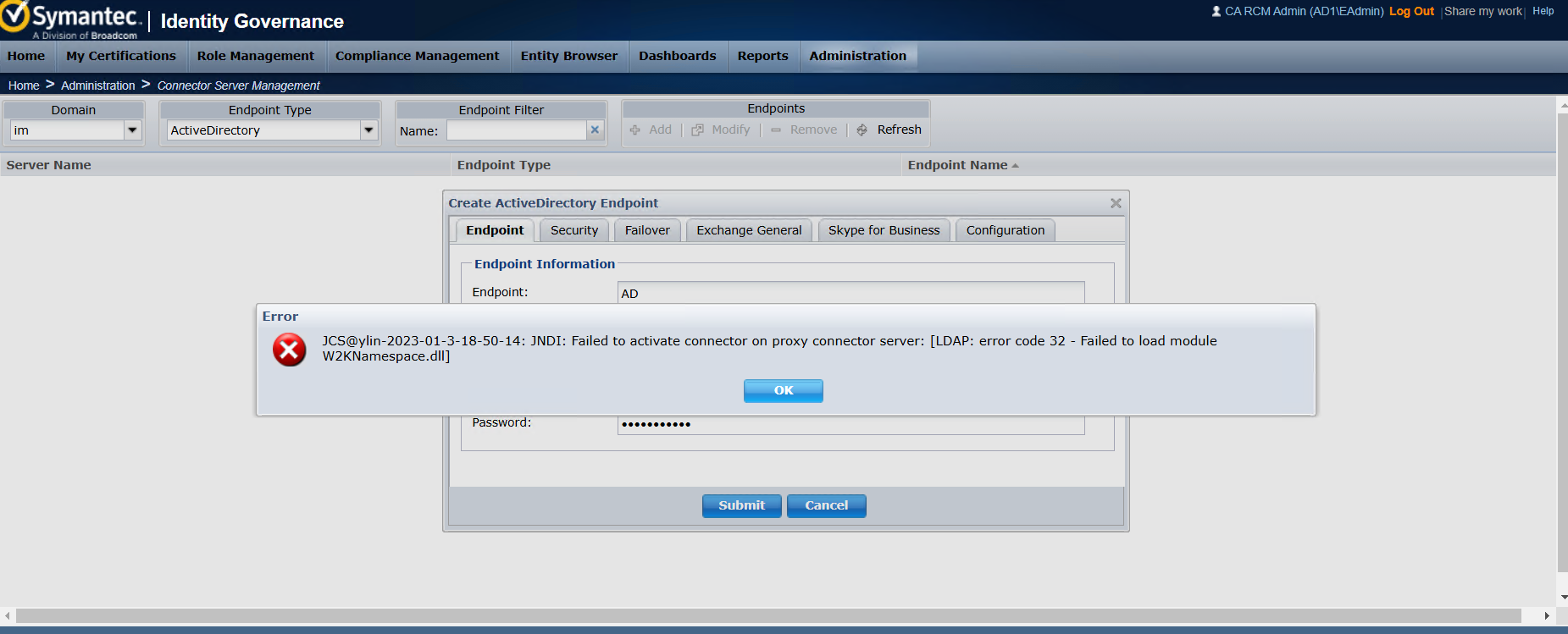Switch to the Configuration tab
1568x634 pixels.
coord(1006,230)
